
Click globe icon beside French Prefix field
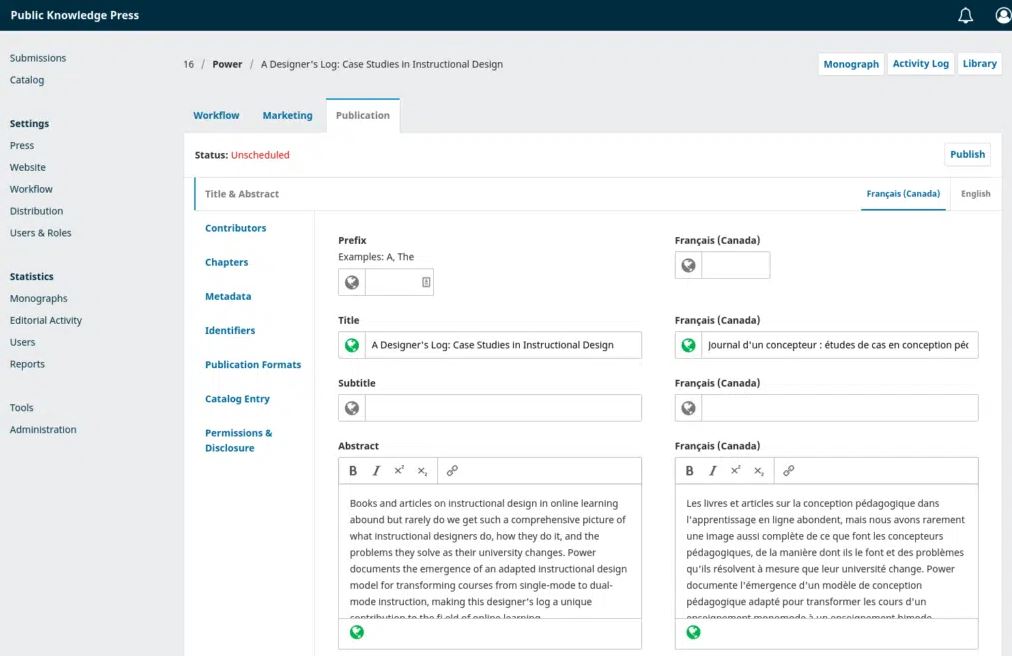[689, 265]
